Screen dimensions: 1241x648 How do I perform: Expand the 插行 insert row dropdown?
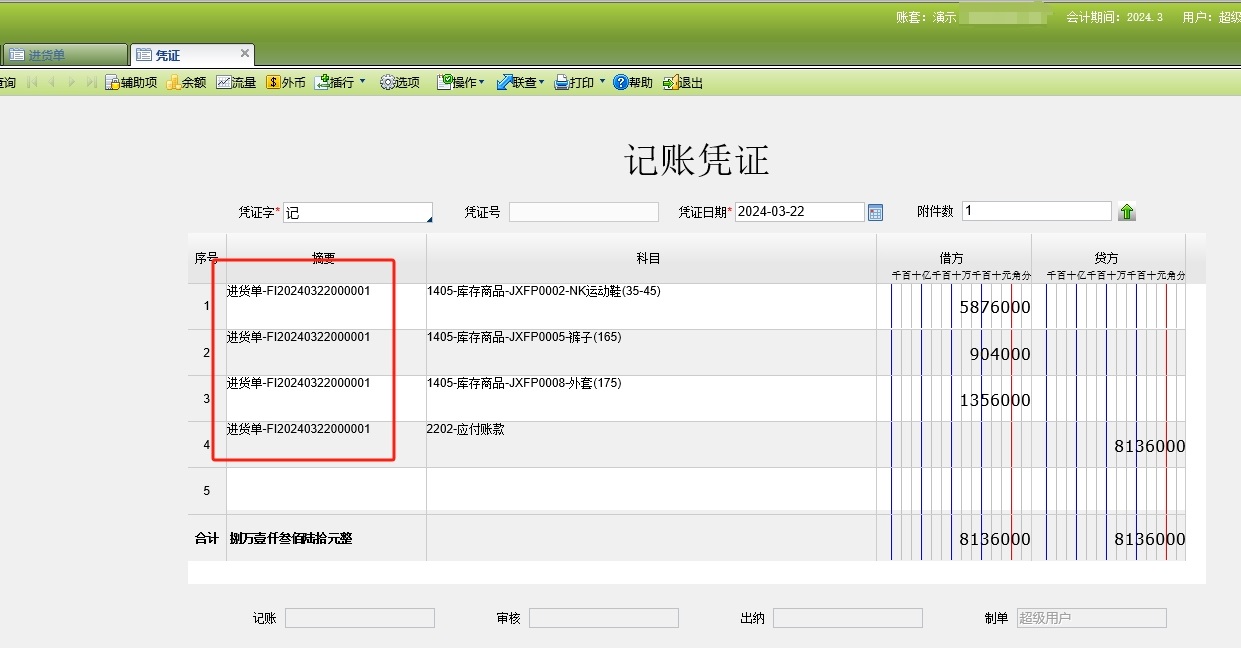pyautogui.click(x=360, y=82)
